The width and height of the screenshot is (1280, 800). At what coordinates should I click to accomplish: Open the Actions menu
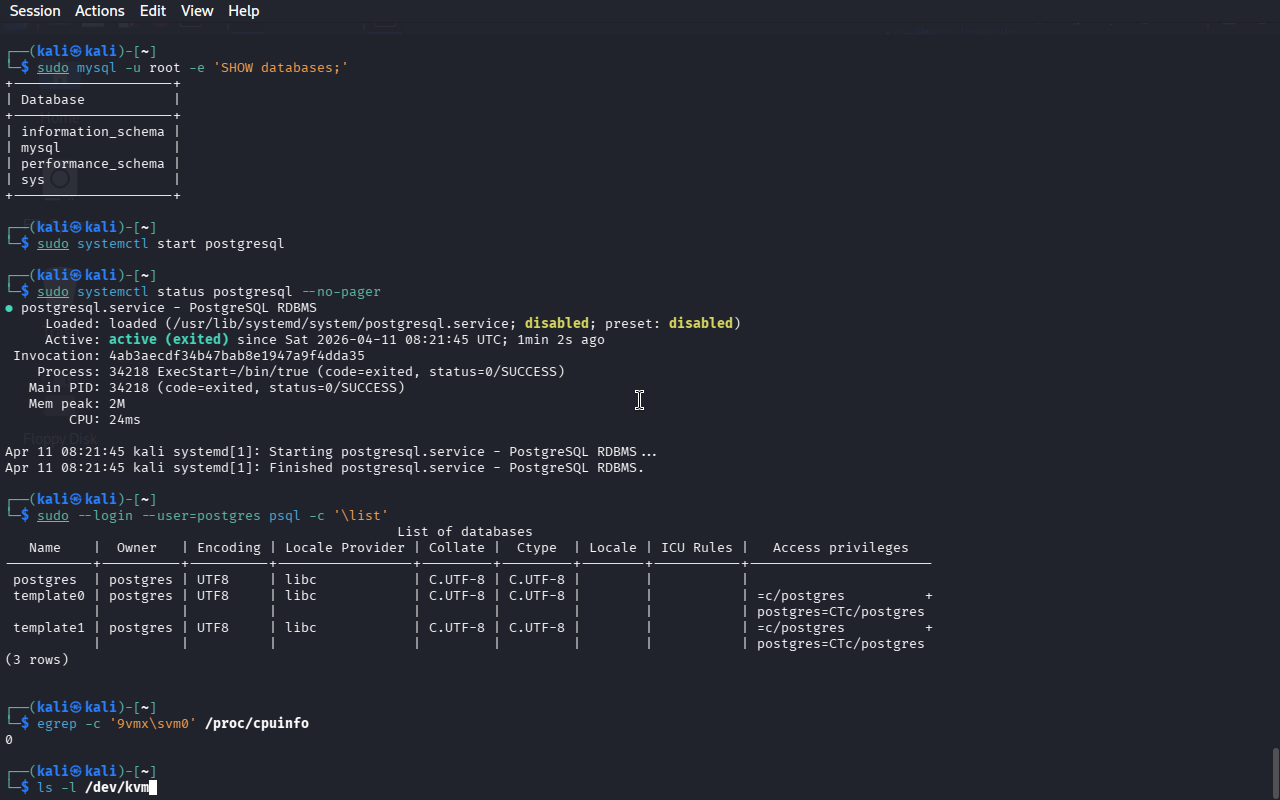coord(100,11)
